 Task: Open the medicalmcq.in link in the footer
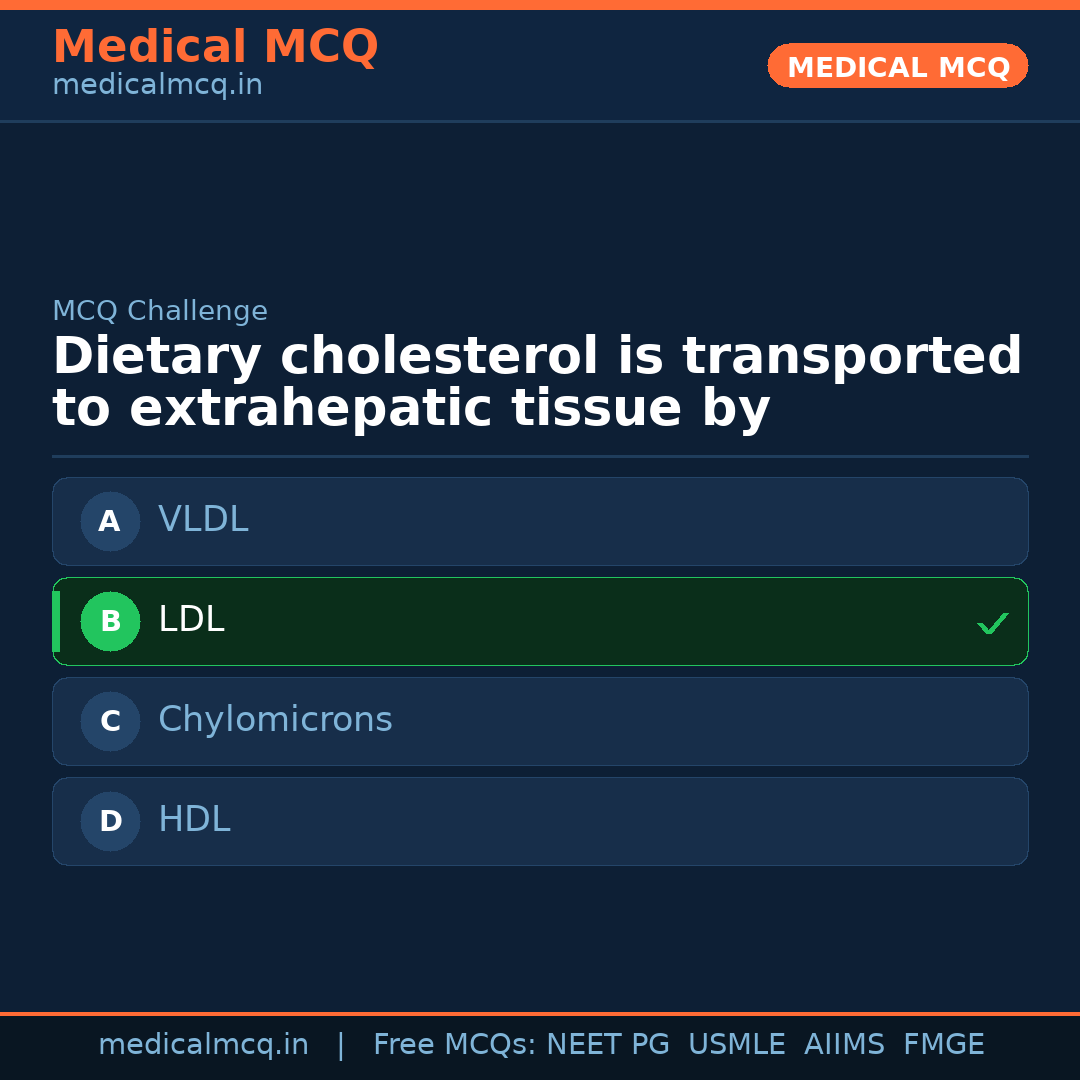(203, 1045)
